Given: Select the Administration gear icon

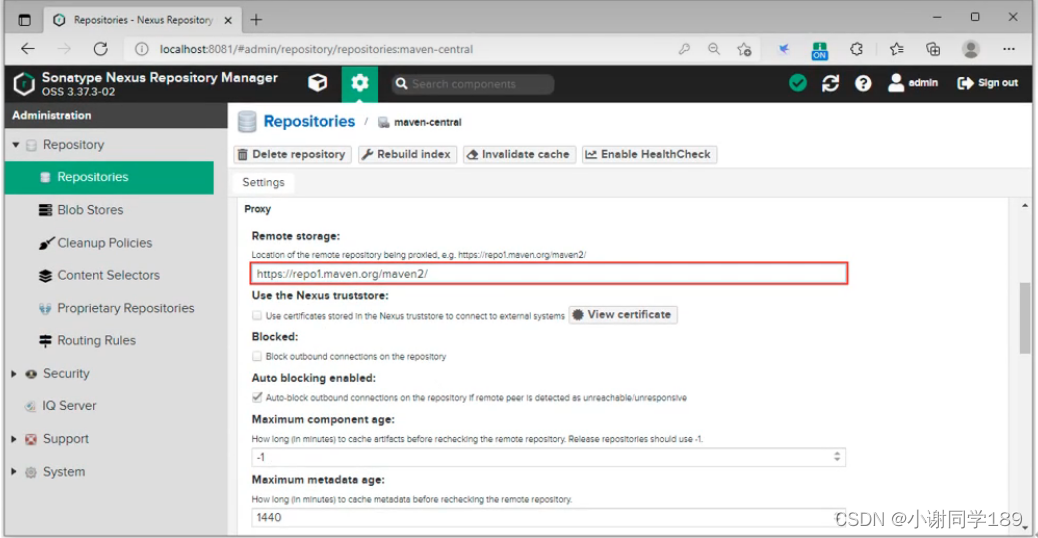Looking at the screenshot, I should click(359, 83).
